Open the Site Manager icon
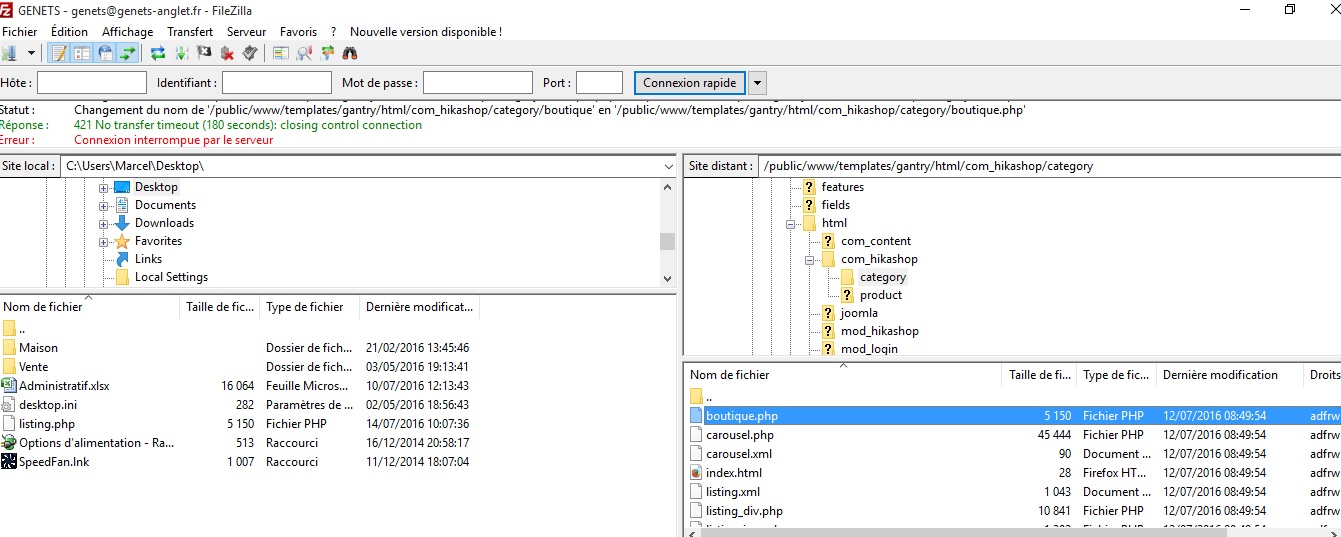 (10, 53)
